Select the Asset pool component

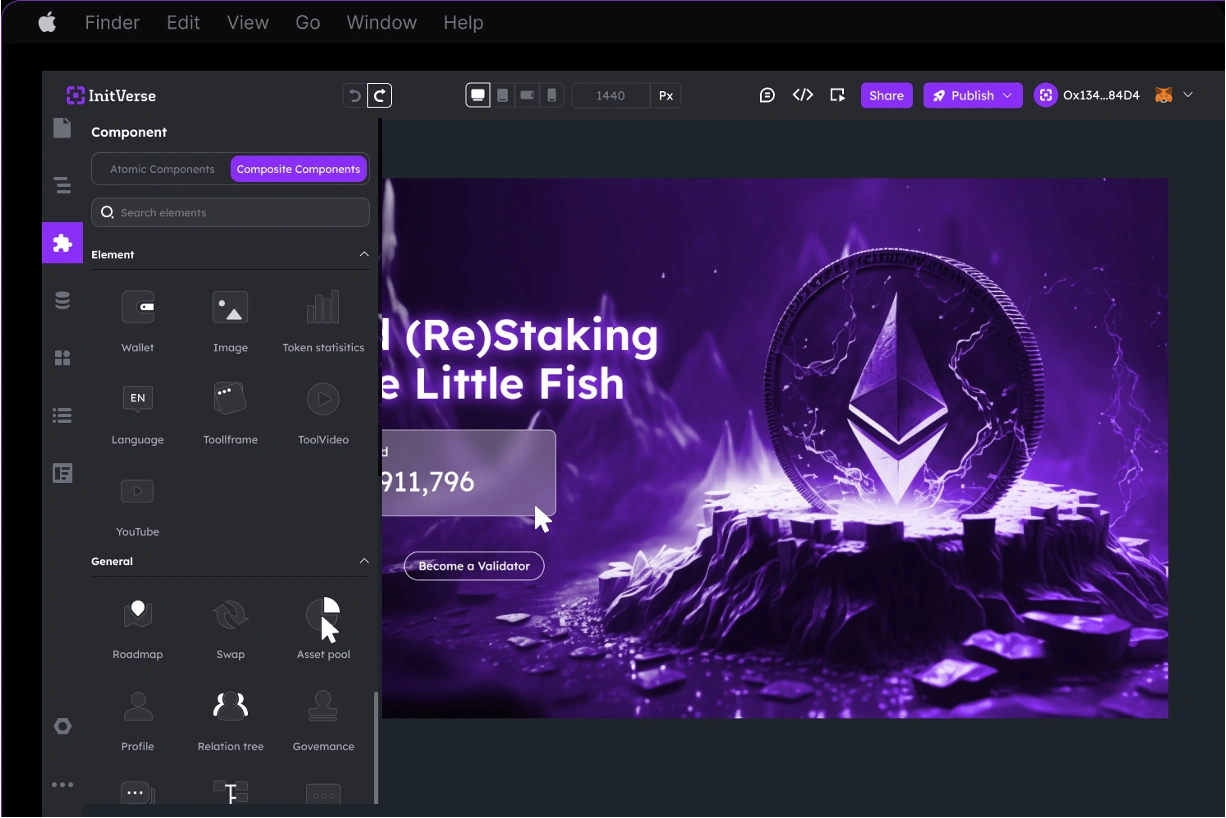coord(323,627)
